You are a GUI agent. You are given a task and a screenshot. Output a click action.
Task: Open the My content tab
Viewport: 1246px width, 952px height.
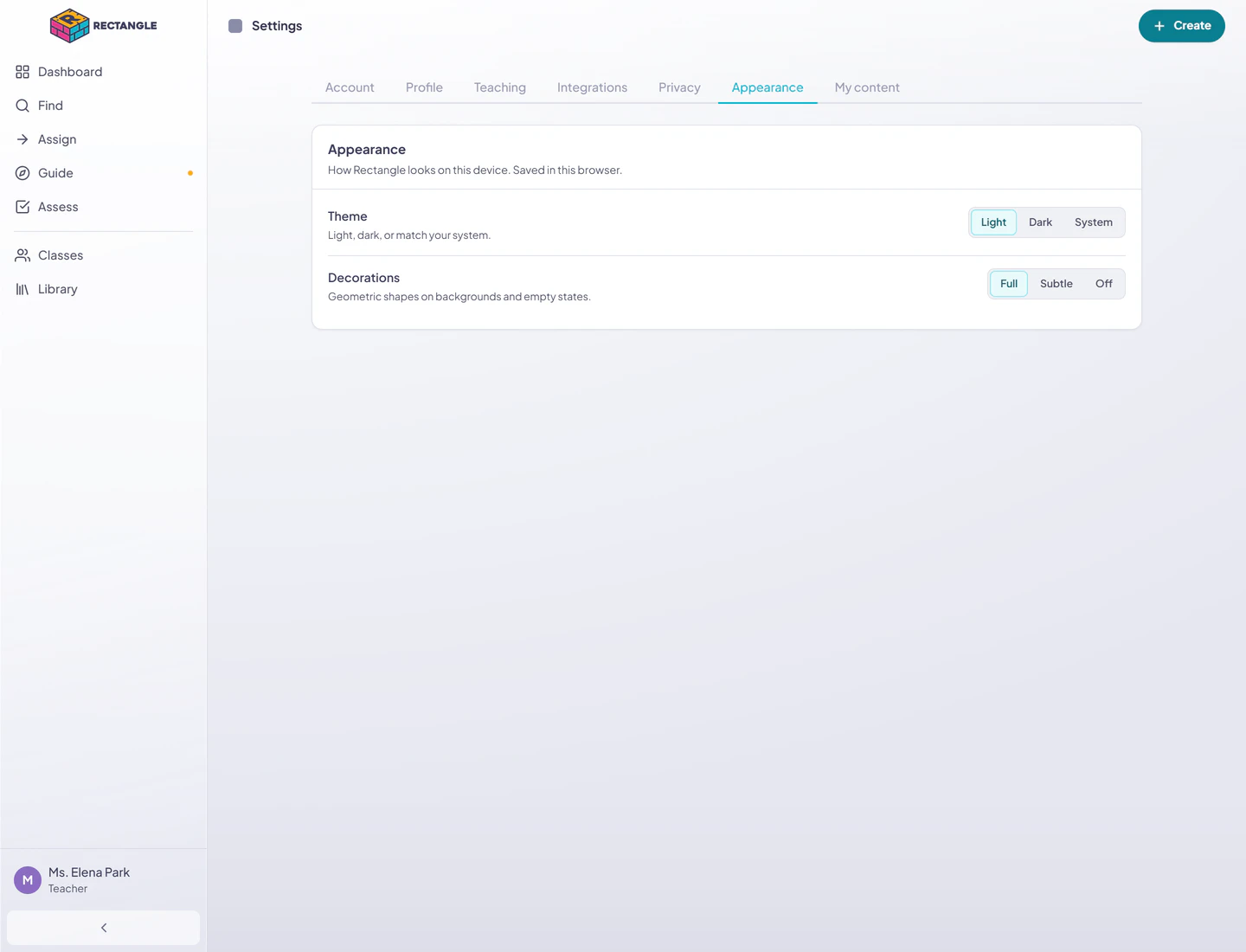(x=867, y=87)
